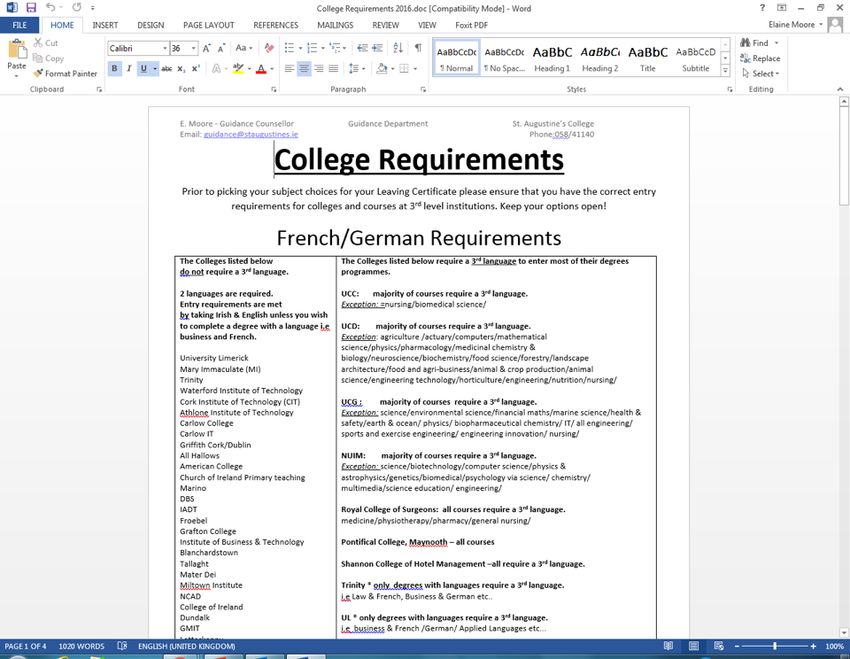Click the Undo arrow icon
Image resolution: width=850 pixels, height=659 pixels.
coord(50,8)
